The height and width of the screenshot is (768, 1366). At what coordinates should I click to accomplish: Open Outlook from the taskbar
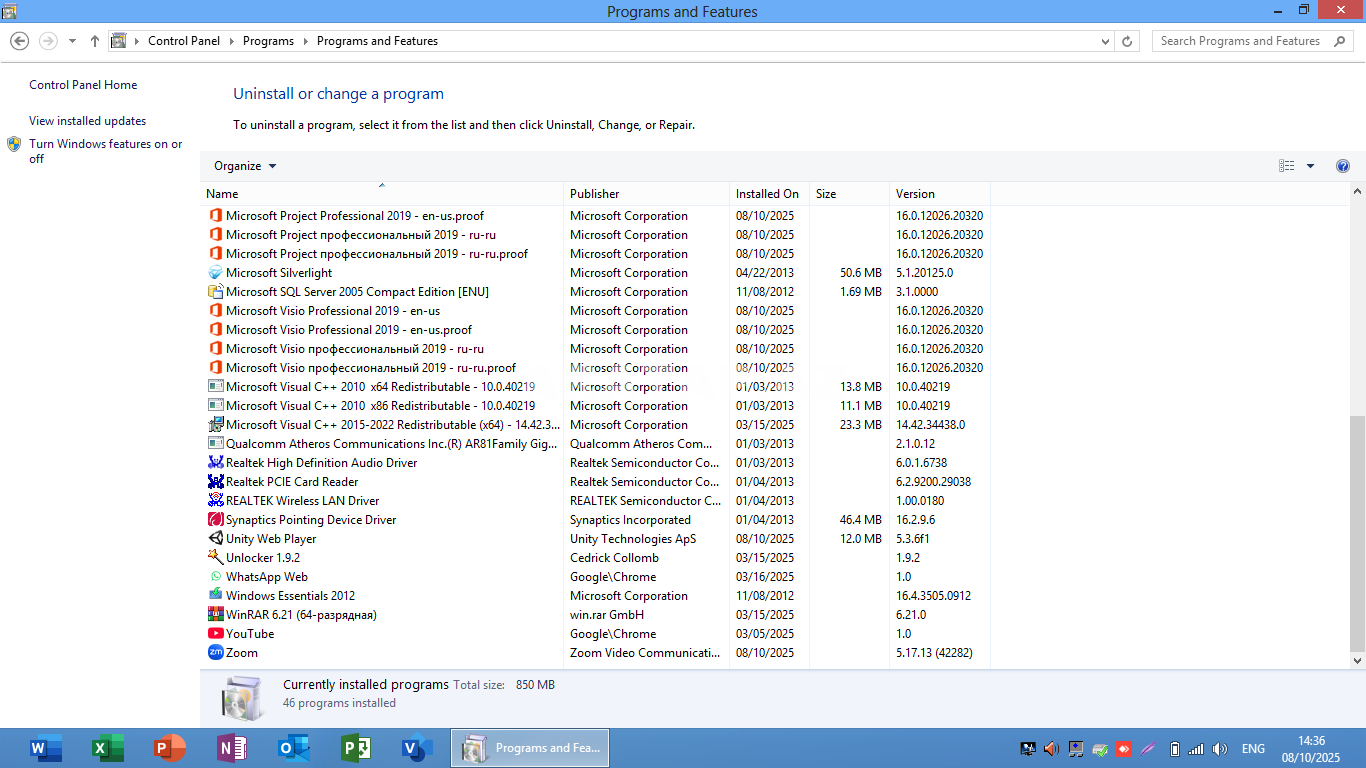point(294,748)
